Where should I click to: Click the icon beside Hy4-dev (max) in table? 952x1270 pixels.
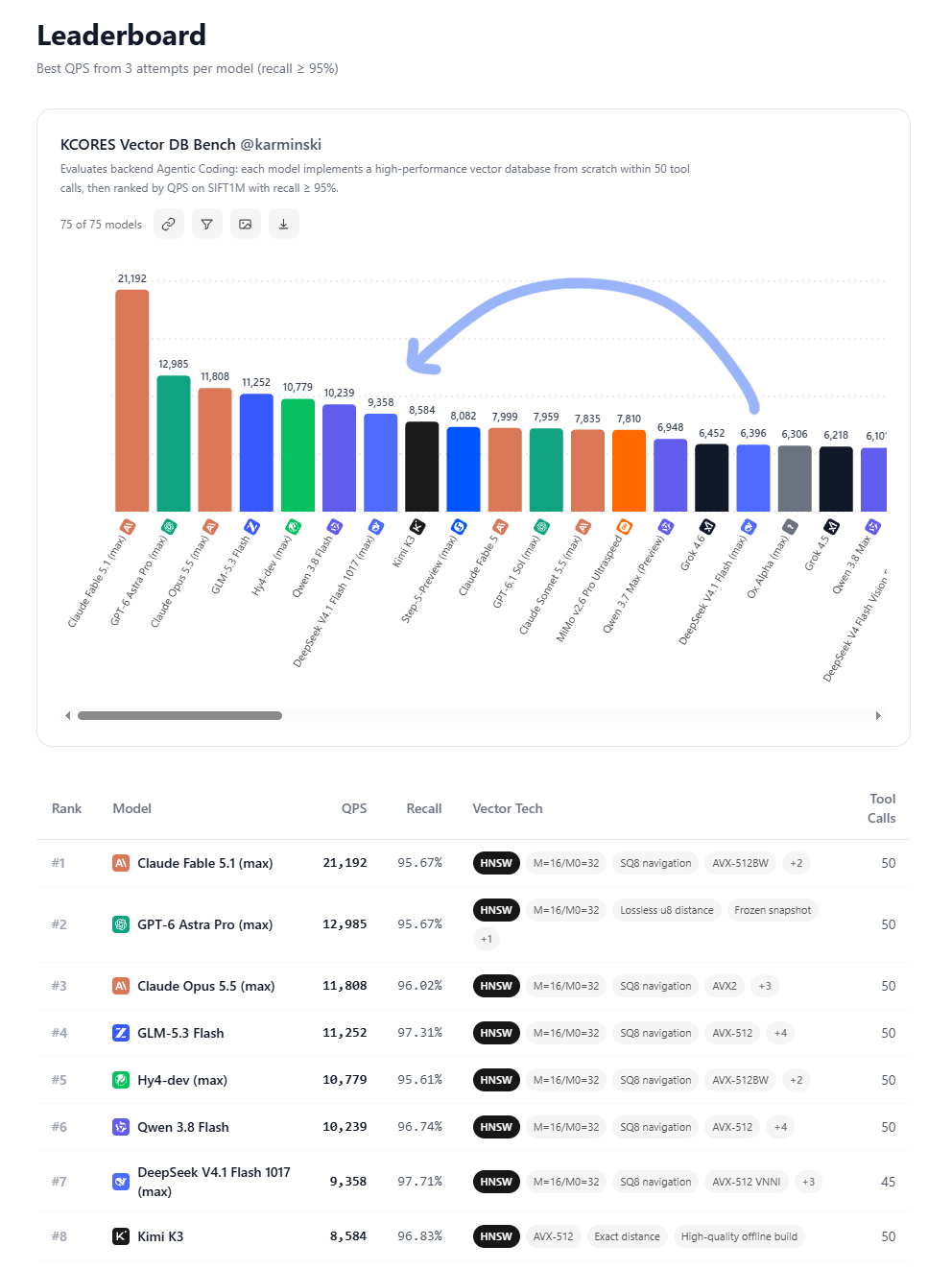[121, 1080]
